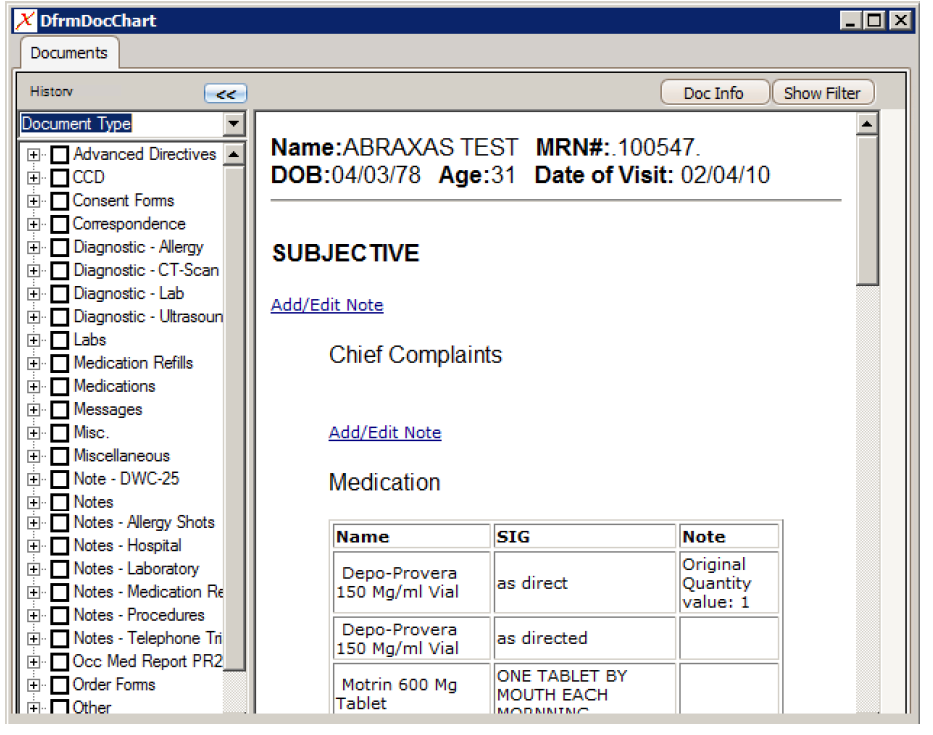Expand the Notes tree node

click(34, 503)
